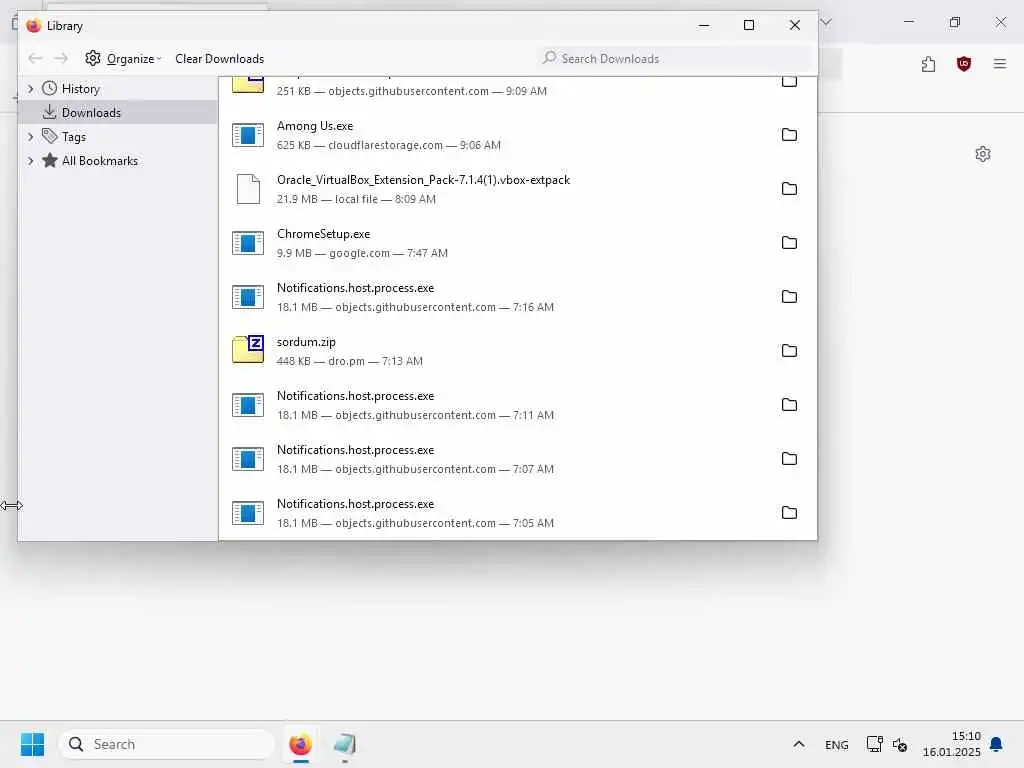Image resolution: width=1024 pixels, height=768 pixels.
Task: Click Clear Downloads button
Action: (x=219, y=59)
